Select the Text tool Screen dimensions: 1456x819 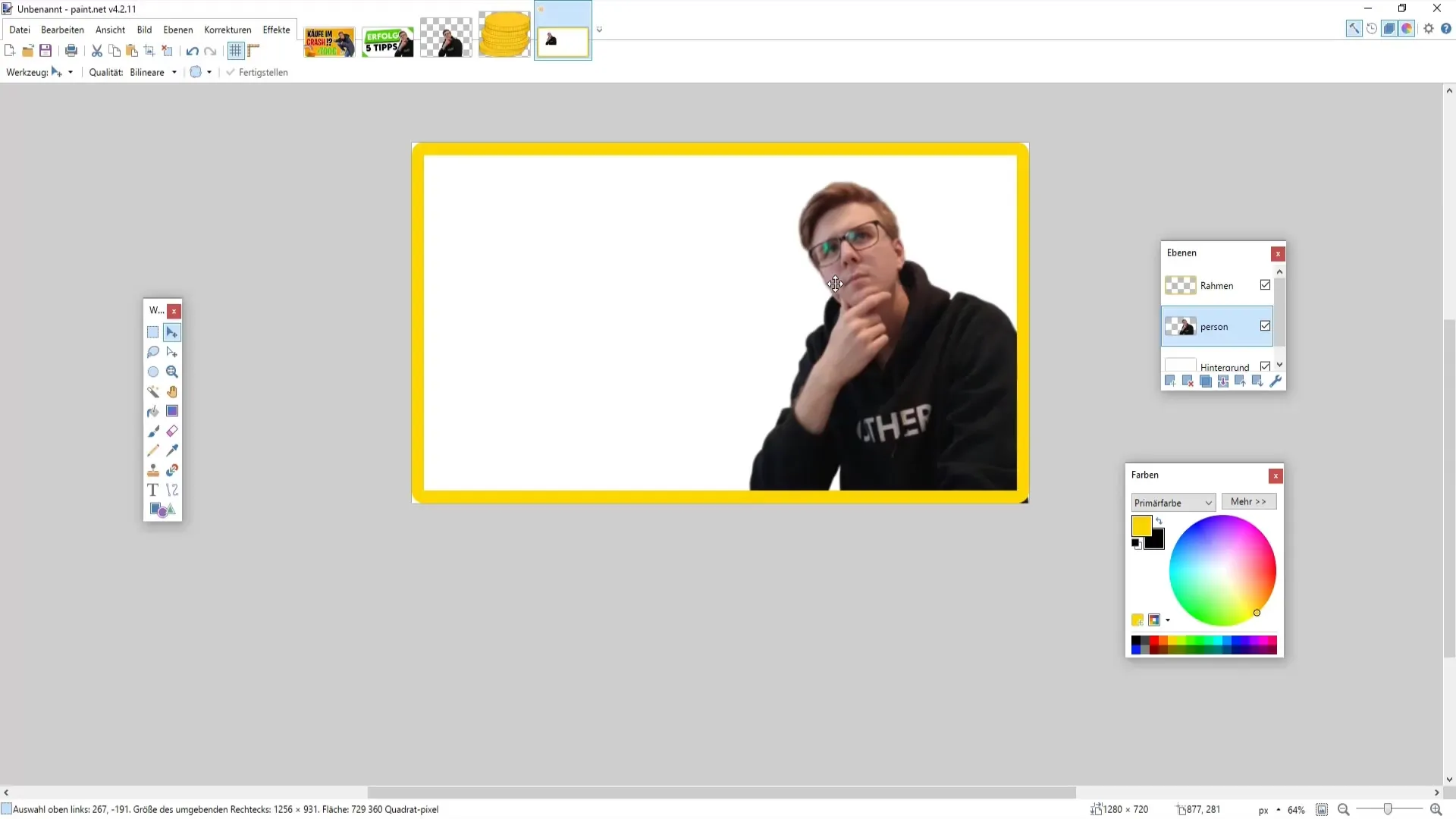click(x=153, y=490)
